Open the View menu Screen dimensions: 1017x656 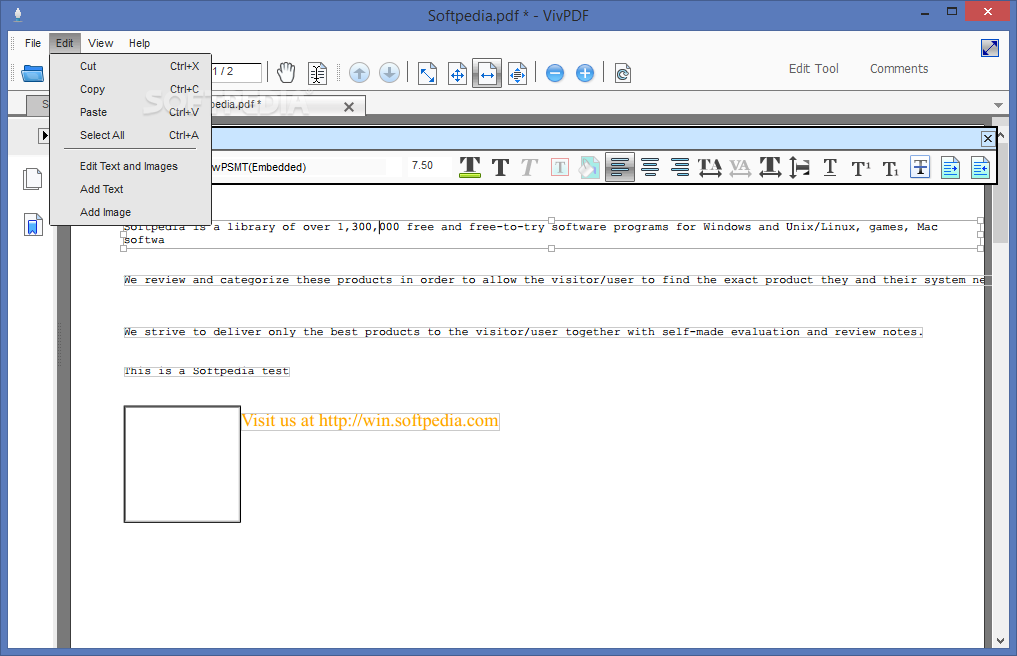click(x=101, y=43)
